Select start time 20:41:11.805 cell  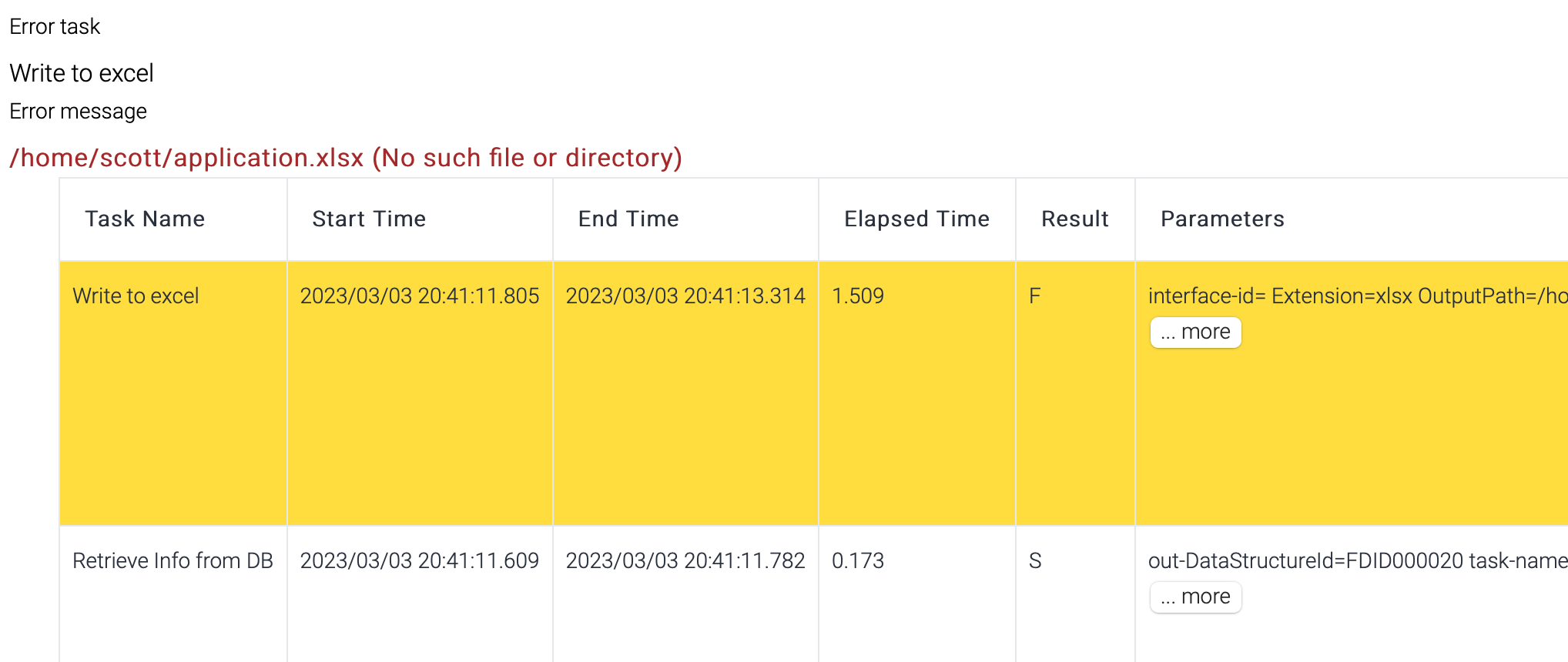point(420,296)
